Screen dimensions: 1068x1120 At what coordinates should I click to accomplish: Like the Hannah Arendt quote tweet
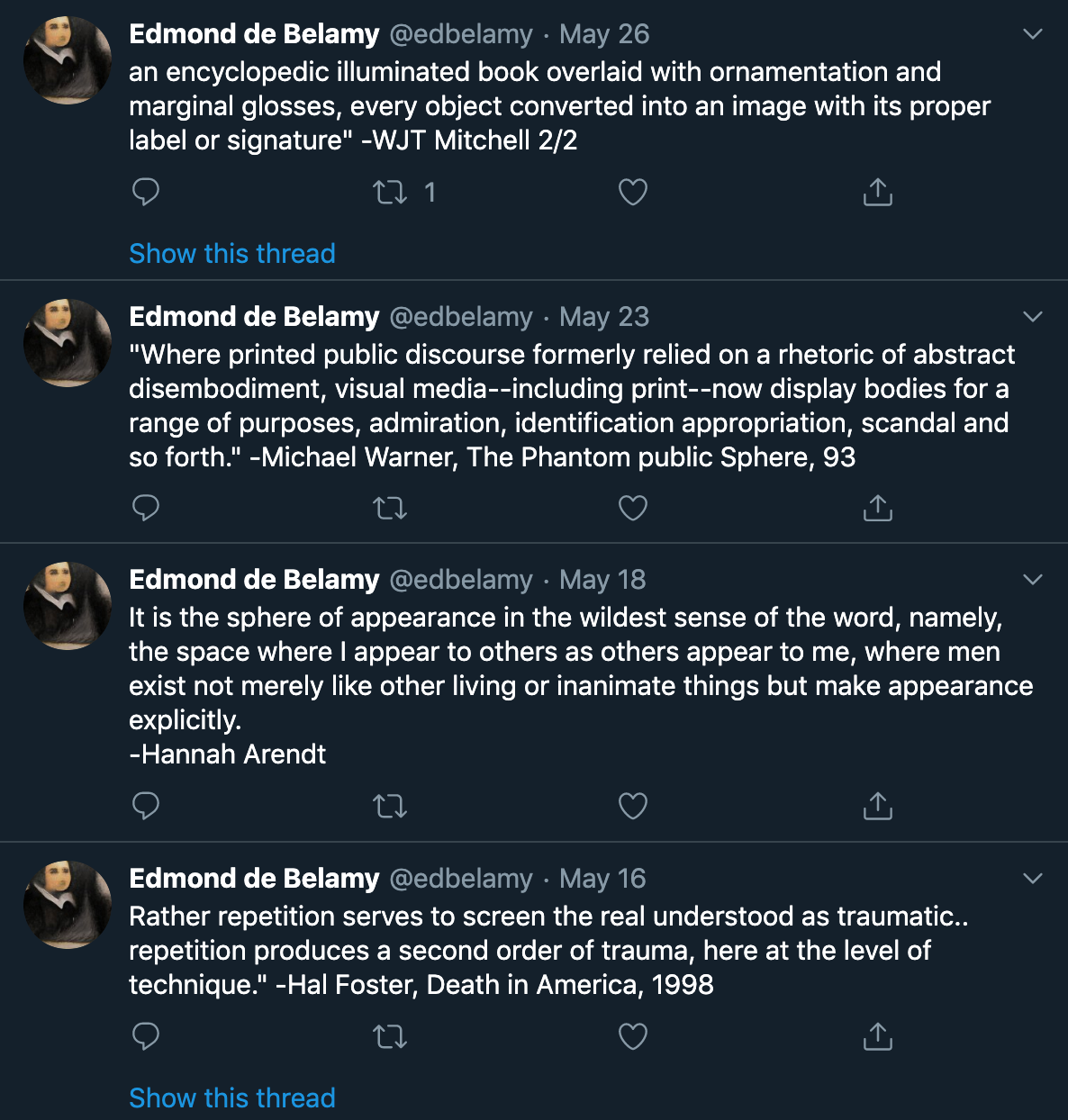point(633,806)
